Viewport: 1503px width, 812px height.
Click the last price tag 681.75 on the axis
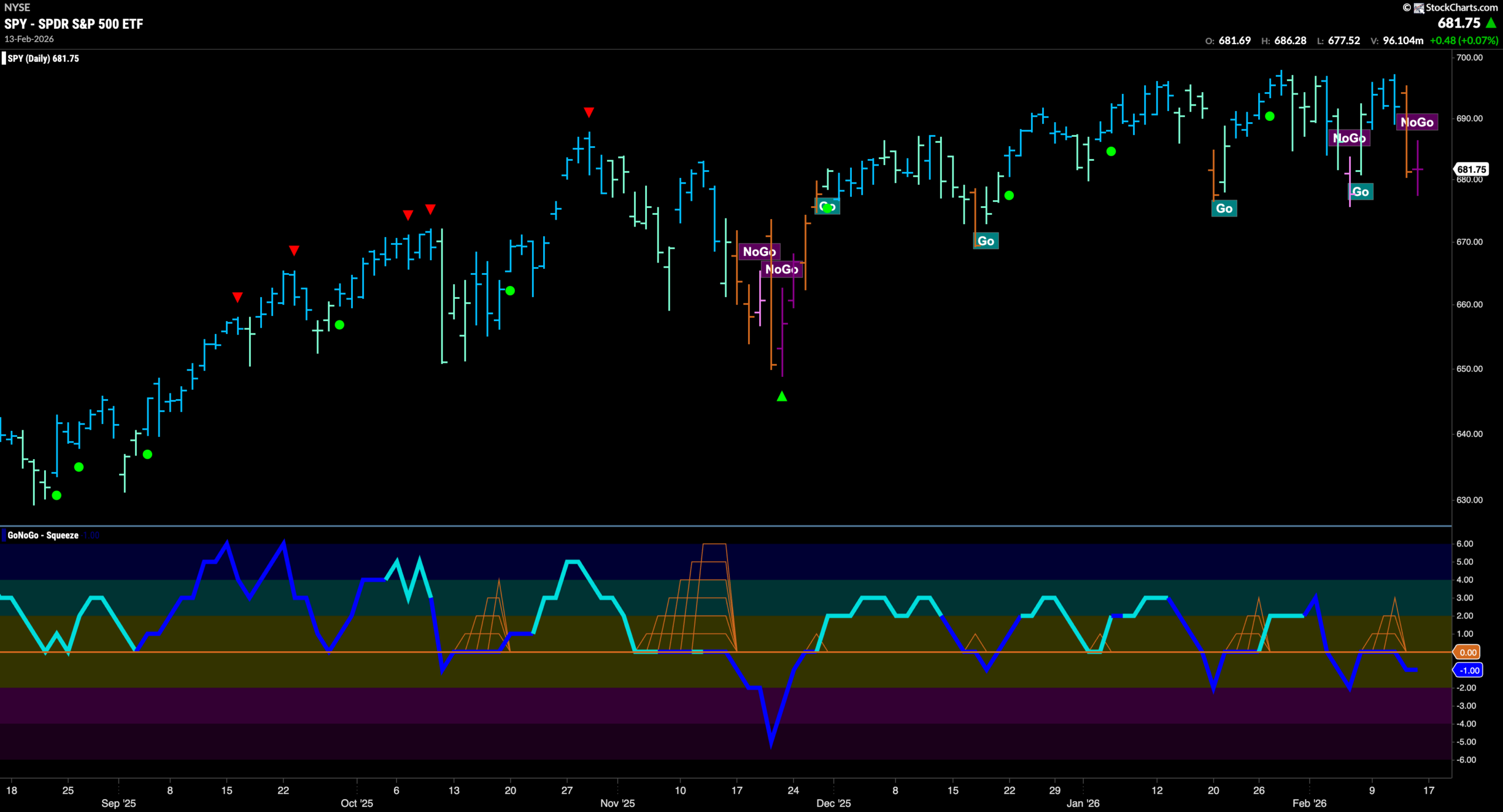(1471, 170)
